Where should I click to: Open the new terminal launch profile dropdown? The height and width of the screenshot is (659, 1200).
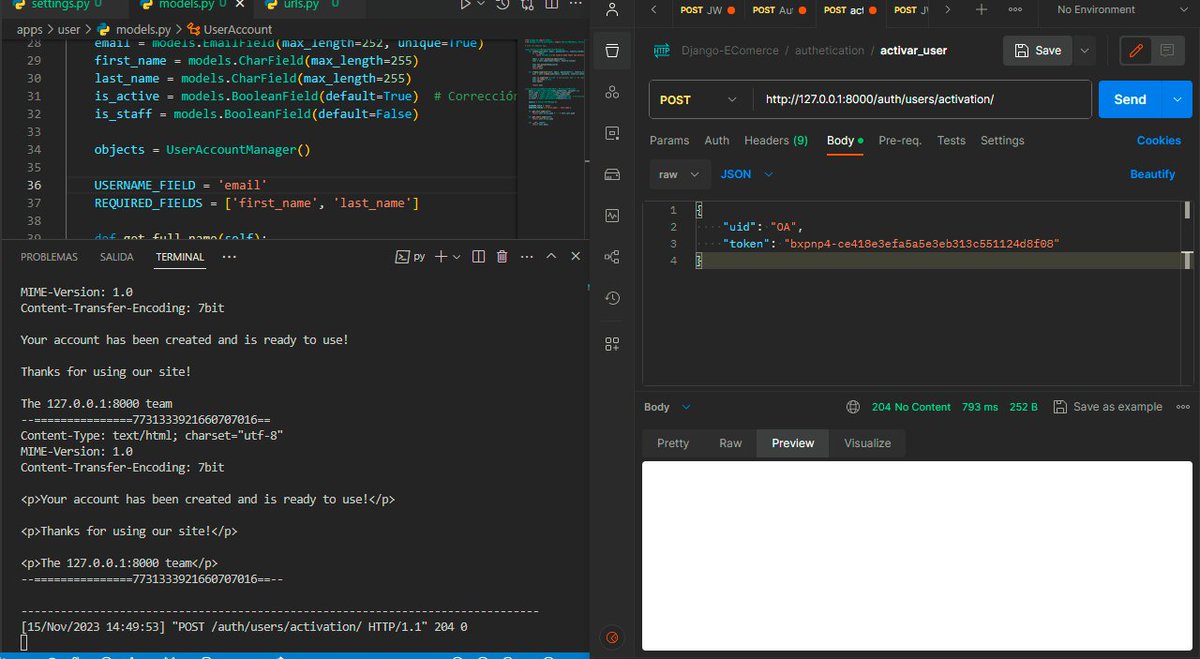[457, 257]
